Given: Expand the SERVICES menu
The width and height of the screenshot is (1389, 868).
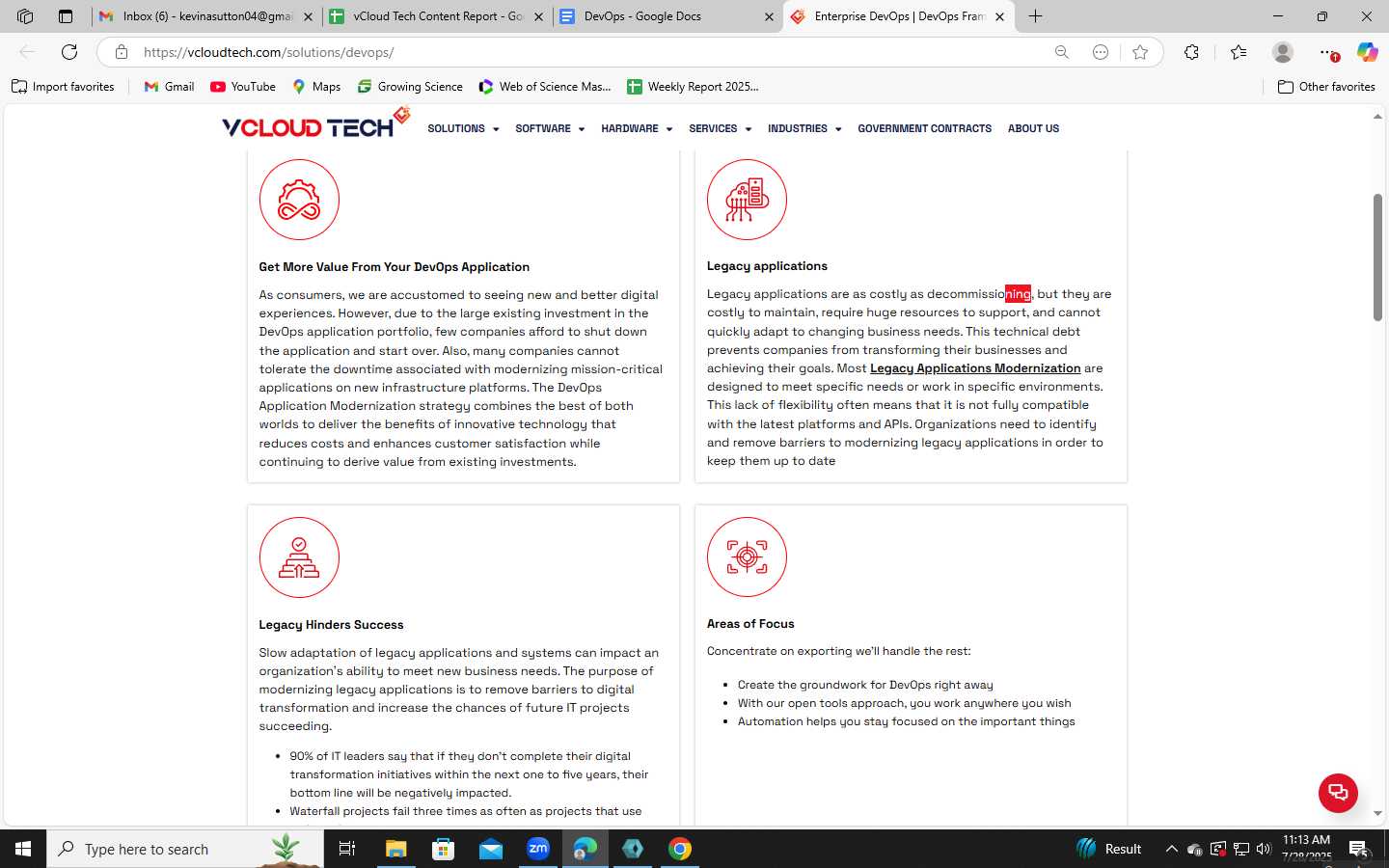Looking at the screenshot, I should click(720, 128).
